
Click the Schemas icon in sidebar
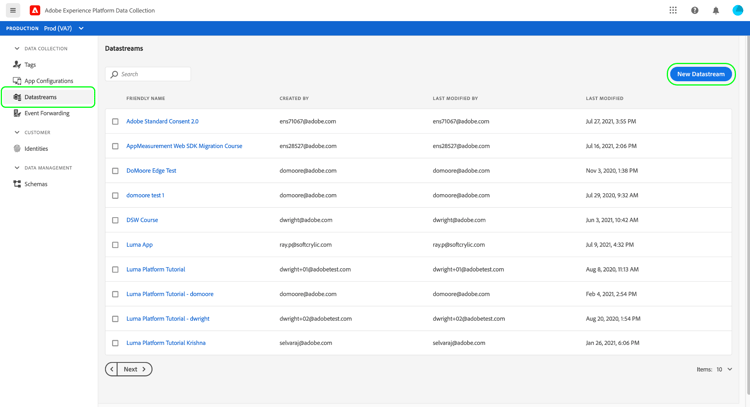point(17,184)
